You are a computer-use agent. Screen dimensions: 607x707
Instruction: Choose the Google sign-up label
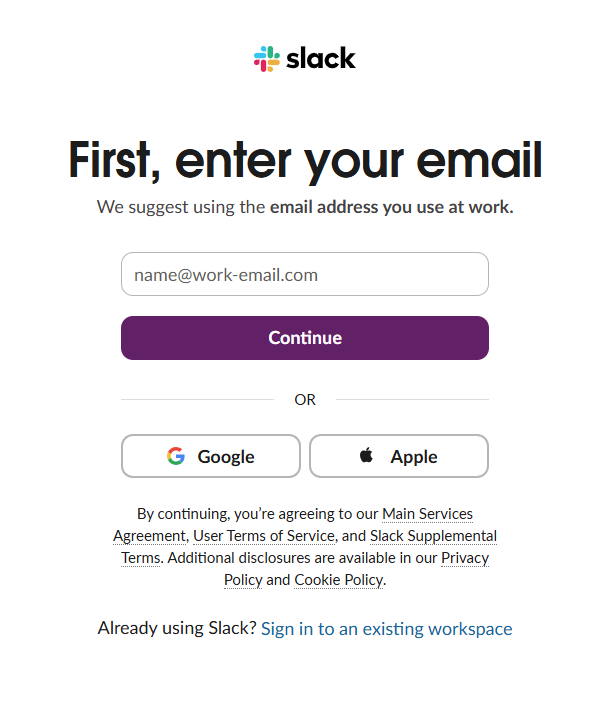(x=226, y=457)
